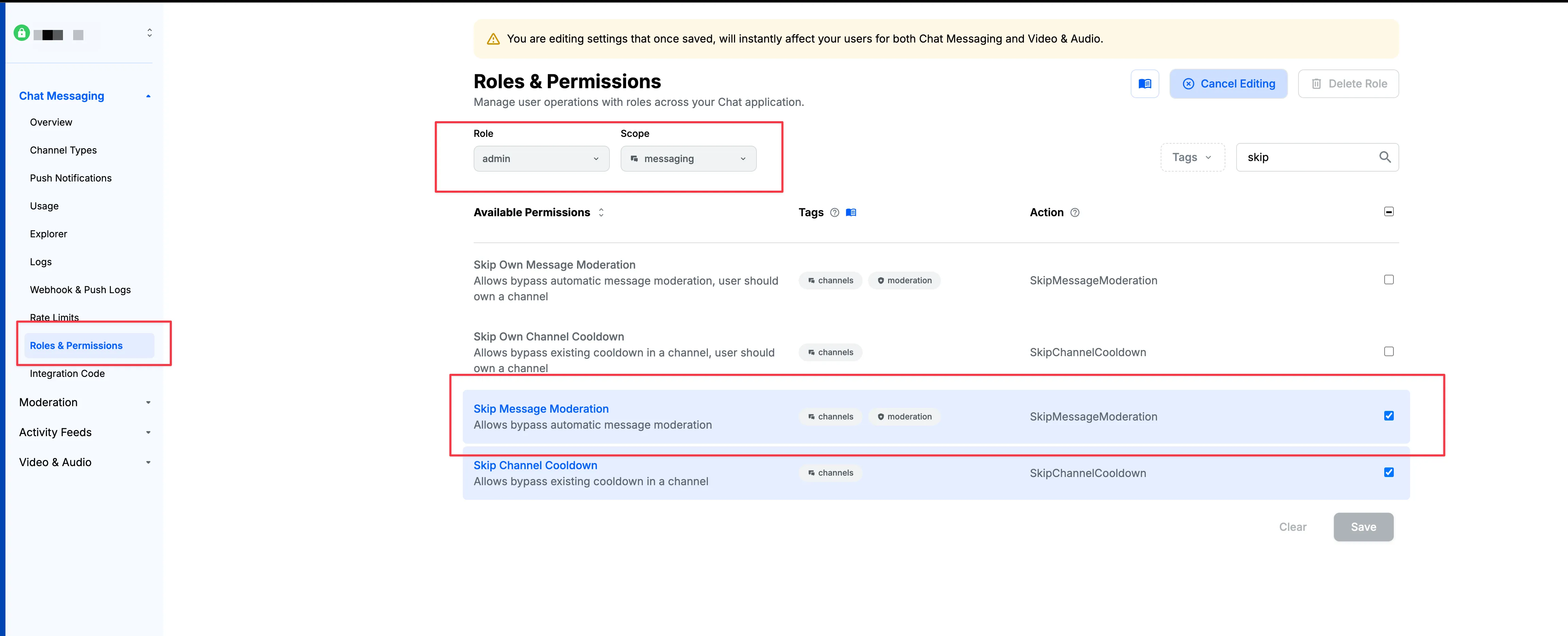The height and width of the screenshot is (636, 1568).
Task: Click the search magnifier in the skip search box
Action: [1385, 157]
